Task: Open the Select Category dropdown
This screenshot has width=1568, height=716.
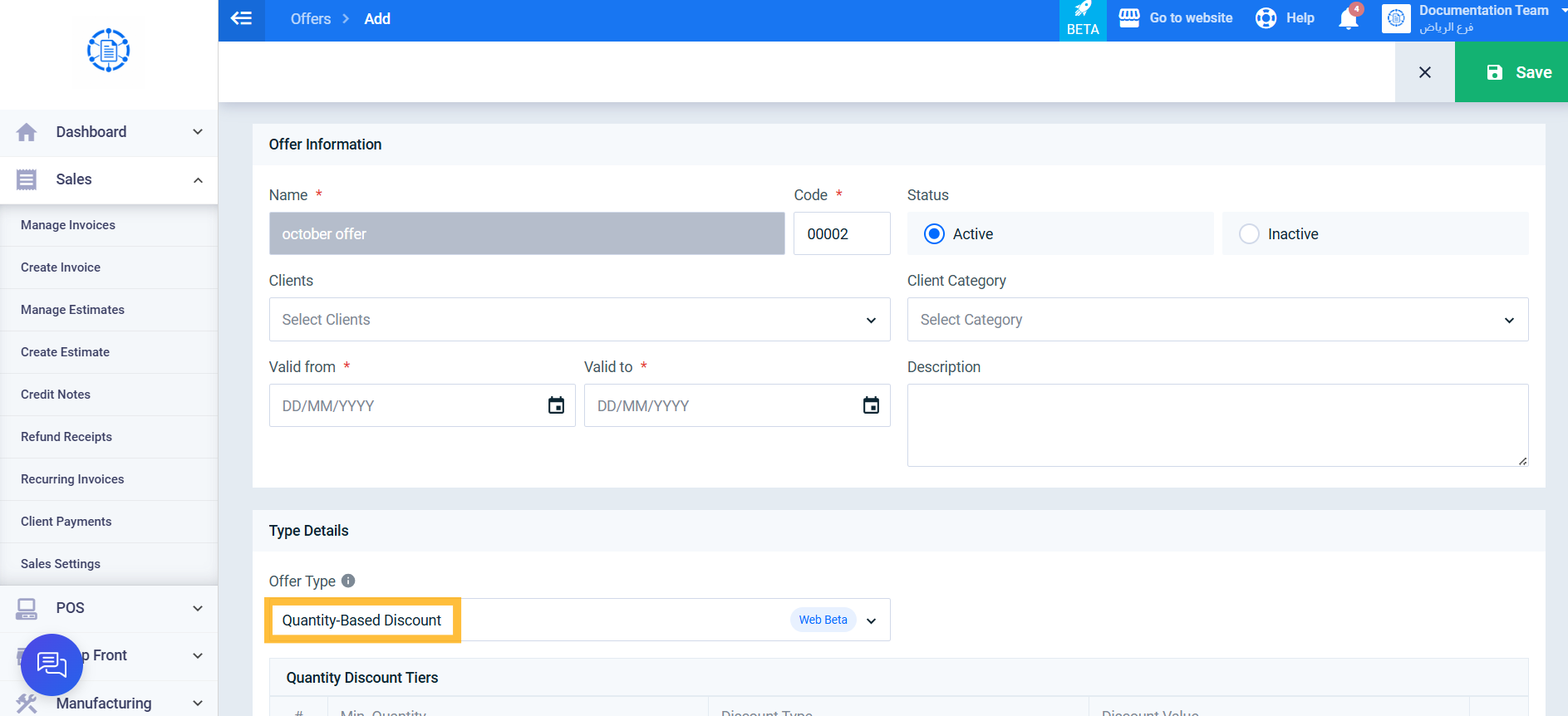Action: coord(1217,320)
